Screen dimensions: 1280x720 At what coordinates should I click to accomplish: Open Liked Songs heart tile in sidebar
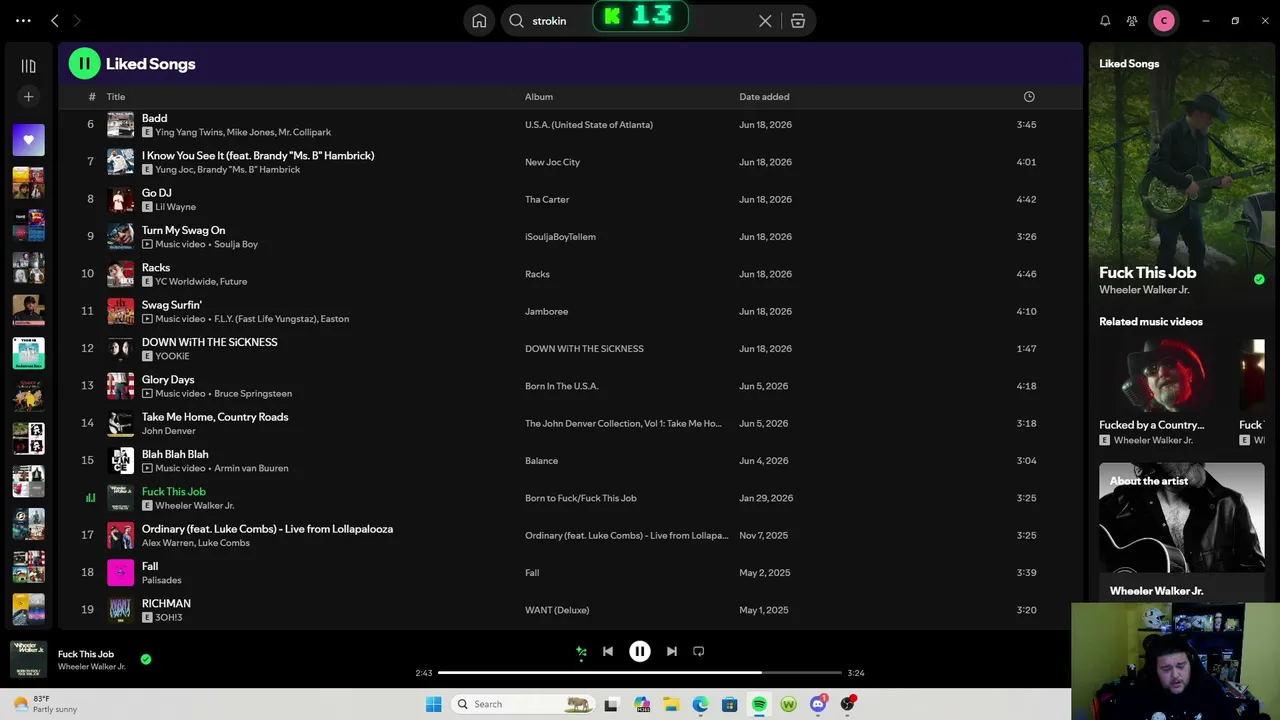[x=28, y=140]
